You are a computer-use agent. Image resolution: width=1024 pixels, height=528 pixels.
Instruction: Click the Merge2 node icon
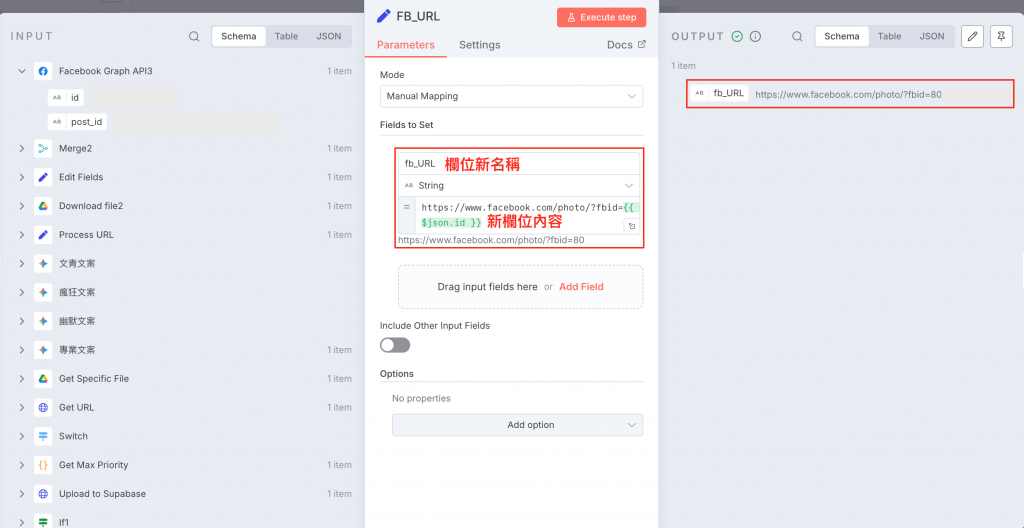coord(43,148)
